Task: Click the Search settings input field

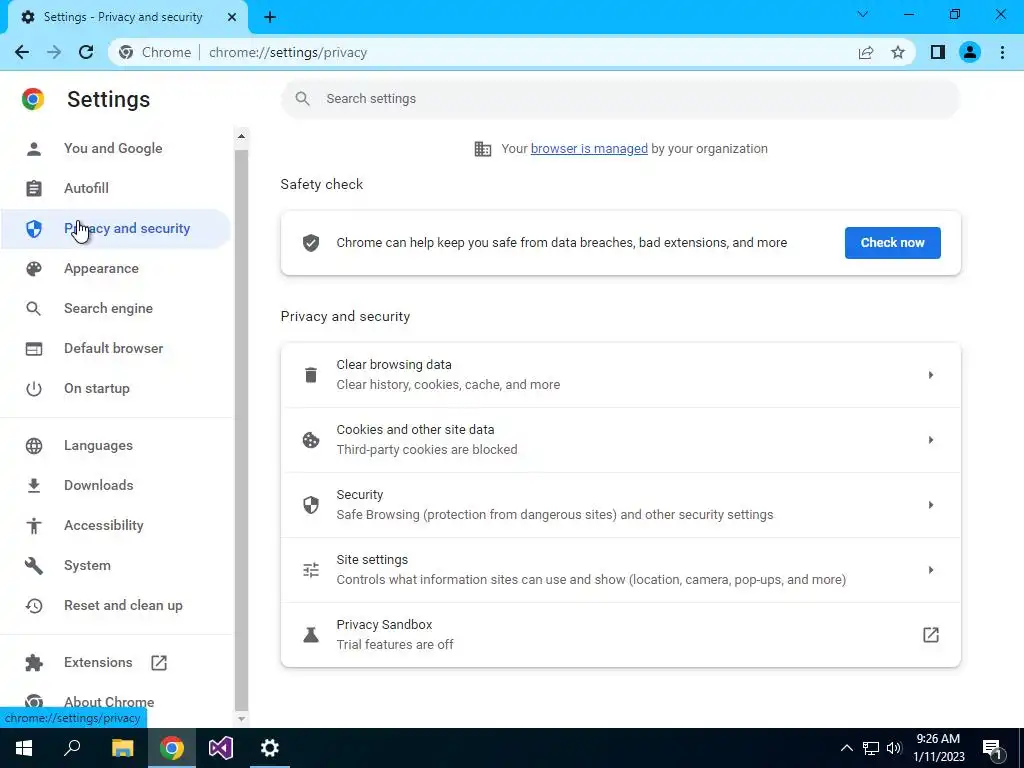Action: (620, 99)
